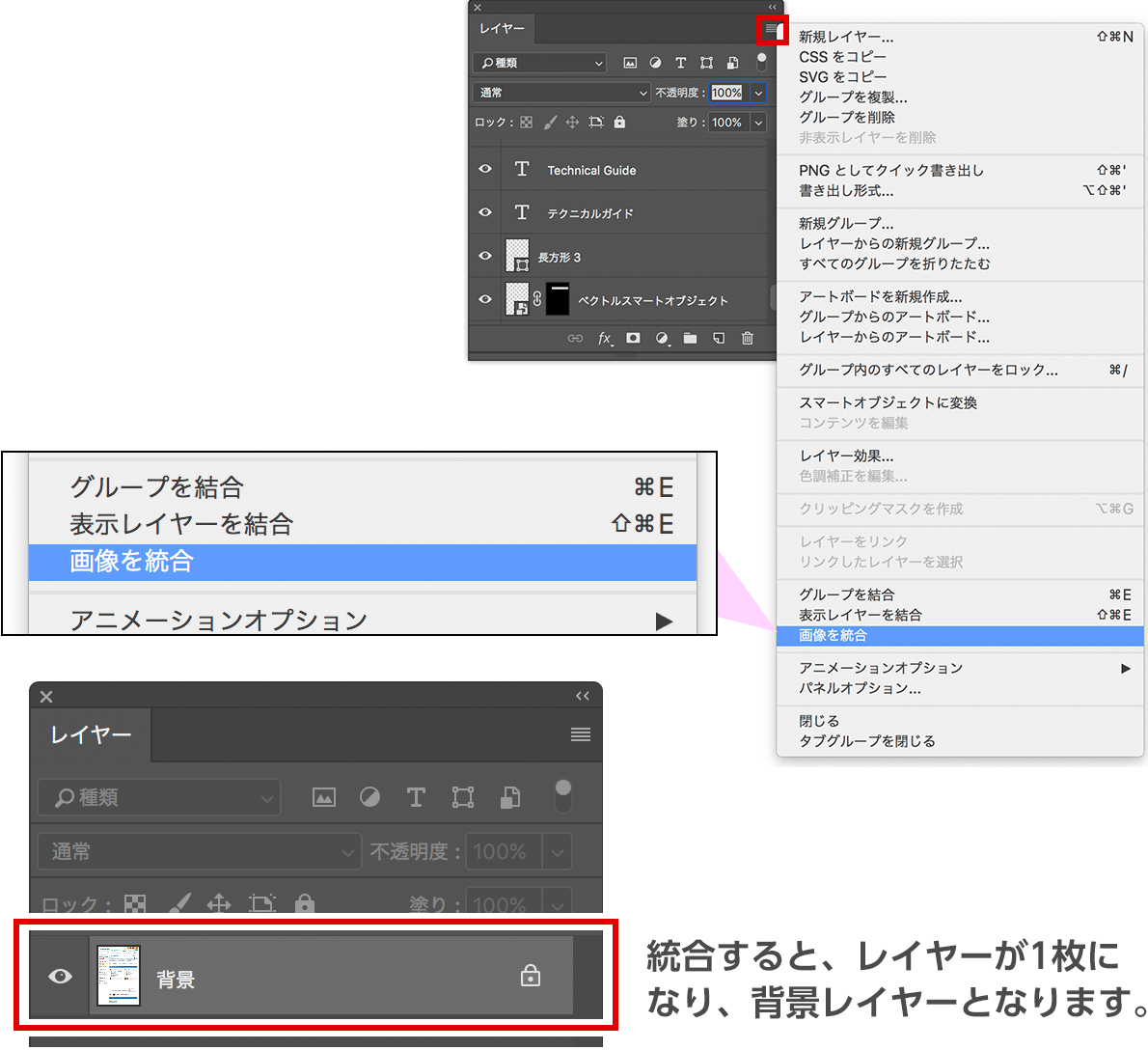Choose アートボードを新規作成... menu item
The width and height of the screenshot is (1148, 1050).
click(x=960, y=296)
